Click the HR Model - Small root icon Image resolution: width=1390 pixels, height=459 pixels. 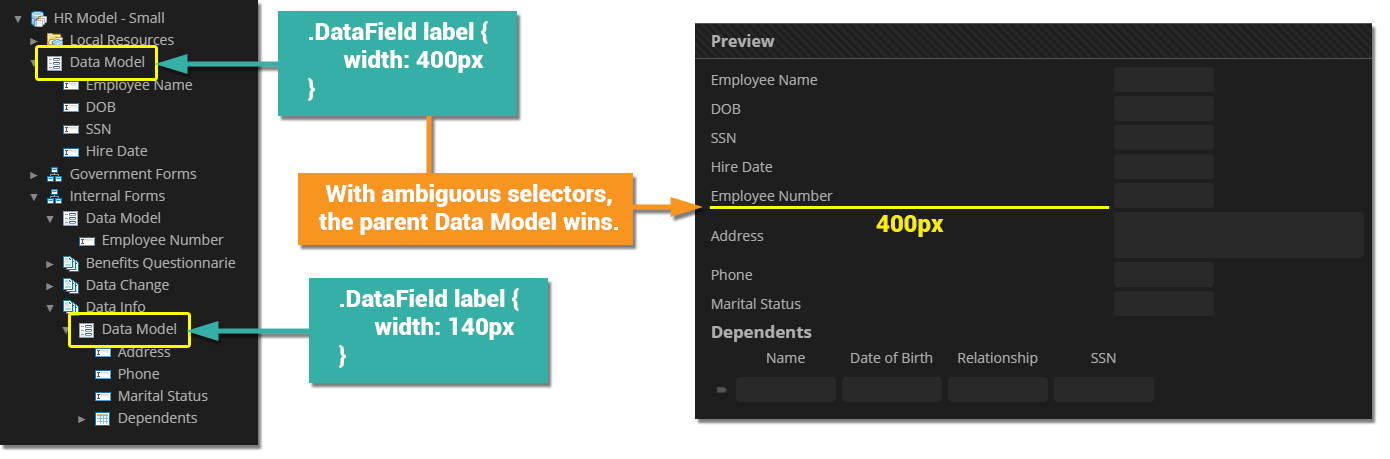coord(39,18)
